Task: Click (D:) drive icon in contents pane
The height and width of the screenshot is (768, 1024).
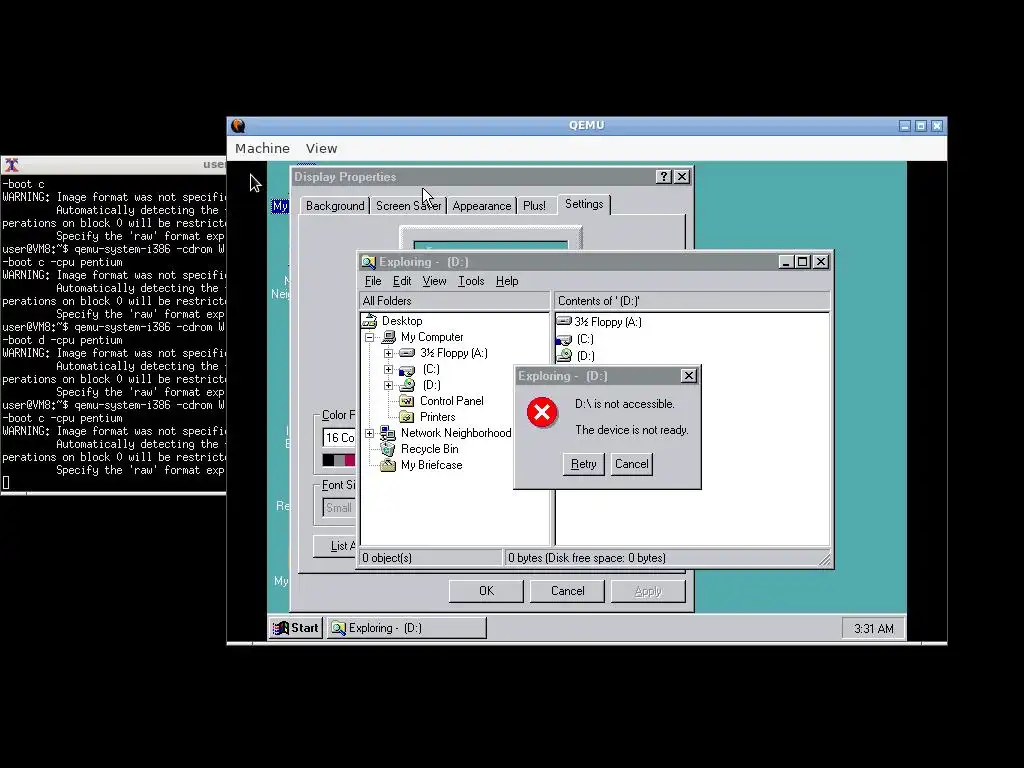Action: click(564, 355)
